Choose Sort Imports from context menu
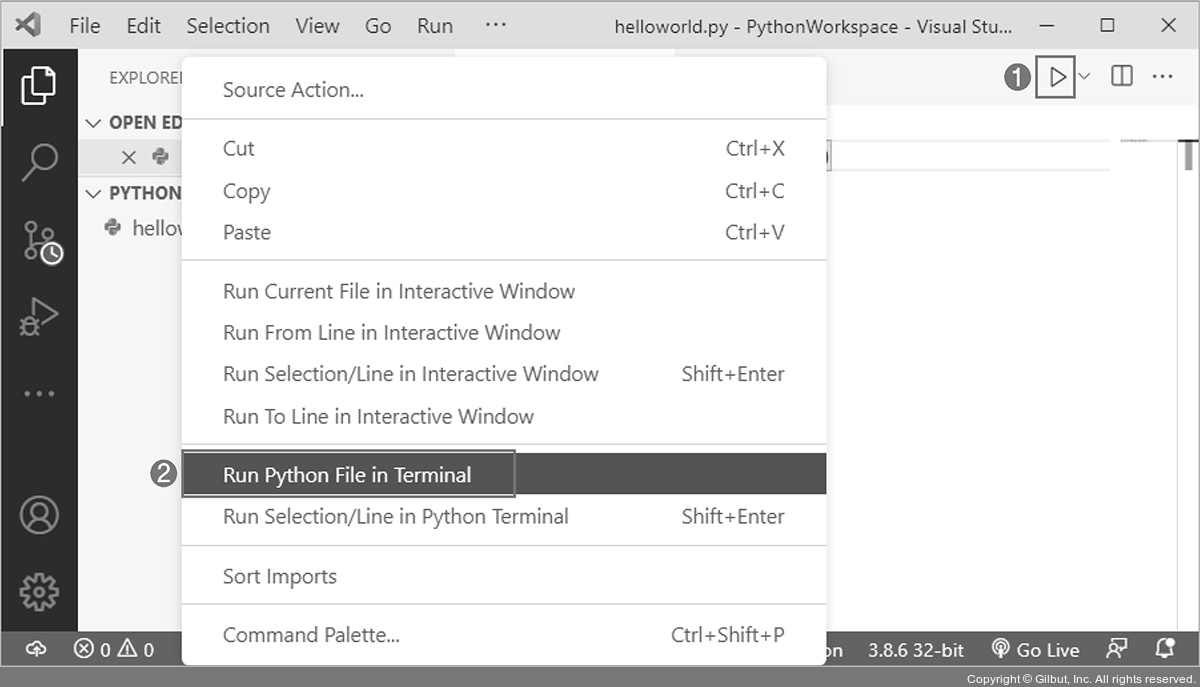The height and width of the screenshot is (687, 1200). click(x=280, y=577)
